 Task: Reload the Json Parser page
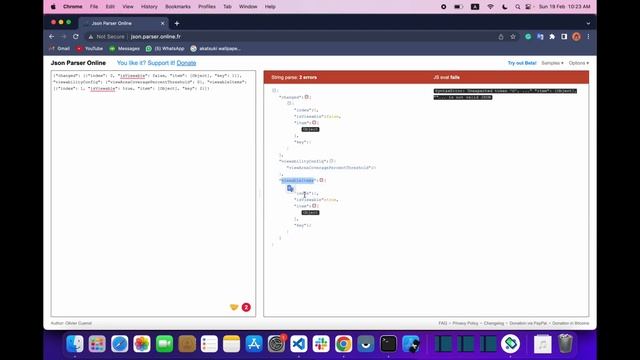(x=76, y=37)
